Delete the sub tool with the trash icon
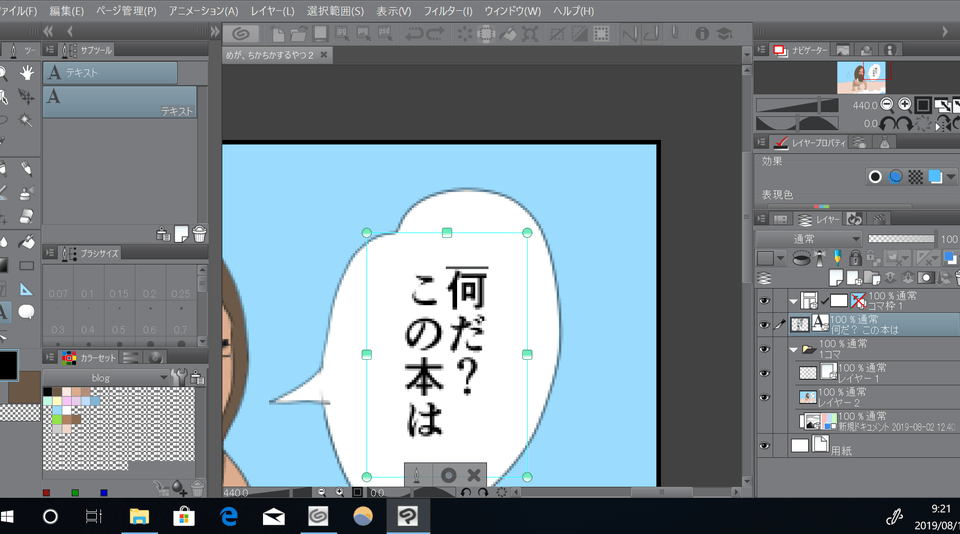 (x=200, y=234)
